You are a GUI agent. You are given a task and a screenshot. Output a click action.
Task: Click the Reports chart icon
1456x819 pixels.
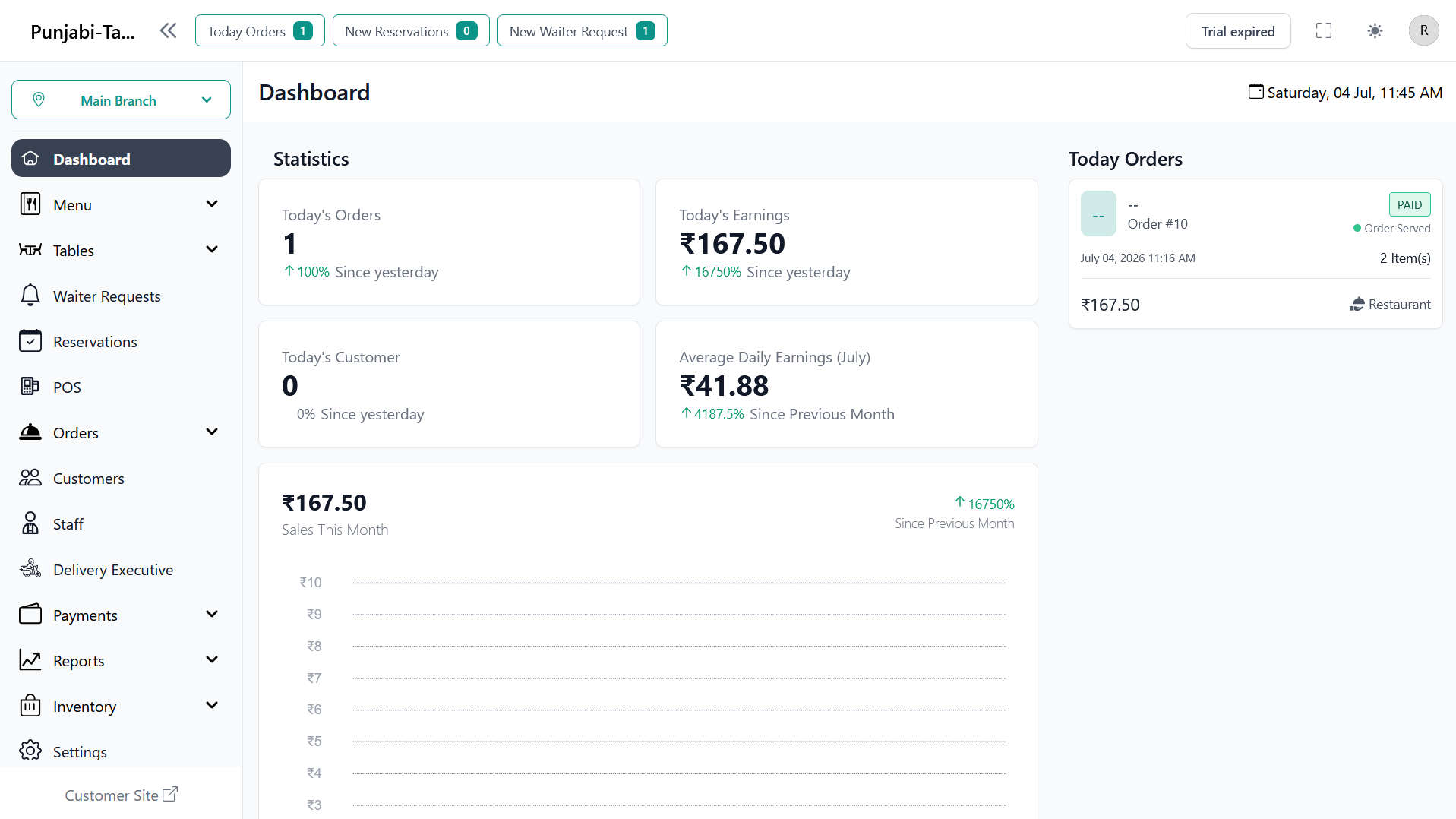pos(30,660)
